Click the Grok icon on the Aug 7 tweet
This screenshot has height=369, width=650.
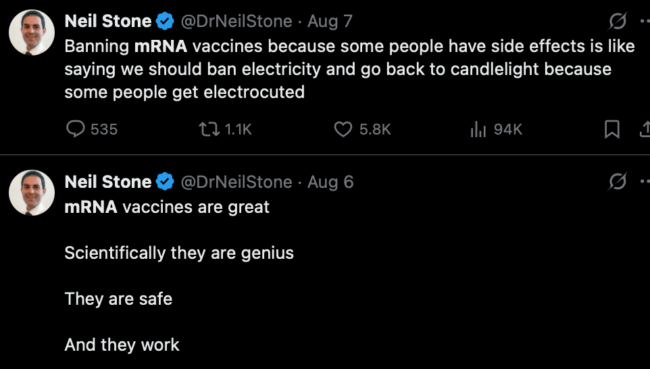pos(618,21)
